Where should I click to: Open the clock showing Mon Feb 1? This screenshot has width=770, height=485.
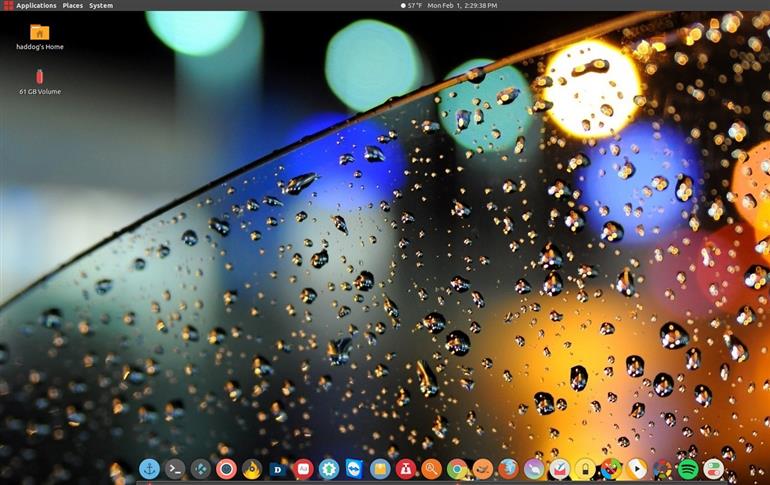pyautogui.click(x=462, y=5)
